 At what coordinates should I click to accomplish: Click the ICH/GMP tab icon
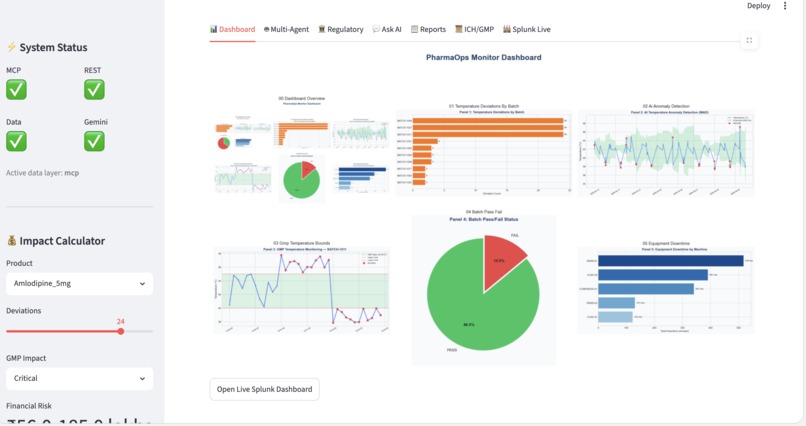click(459, 29)
